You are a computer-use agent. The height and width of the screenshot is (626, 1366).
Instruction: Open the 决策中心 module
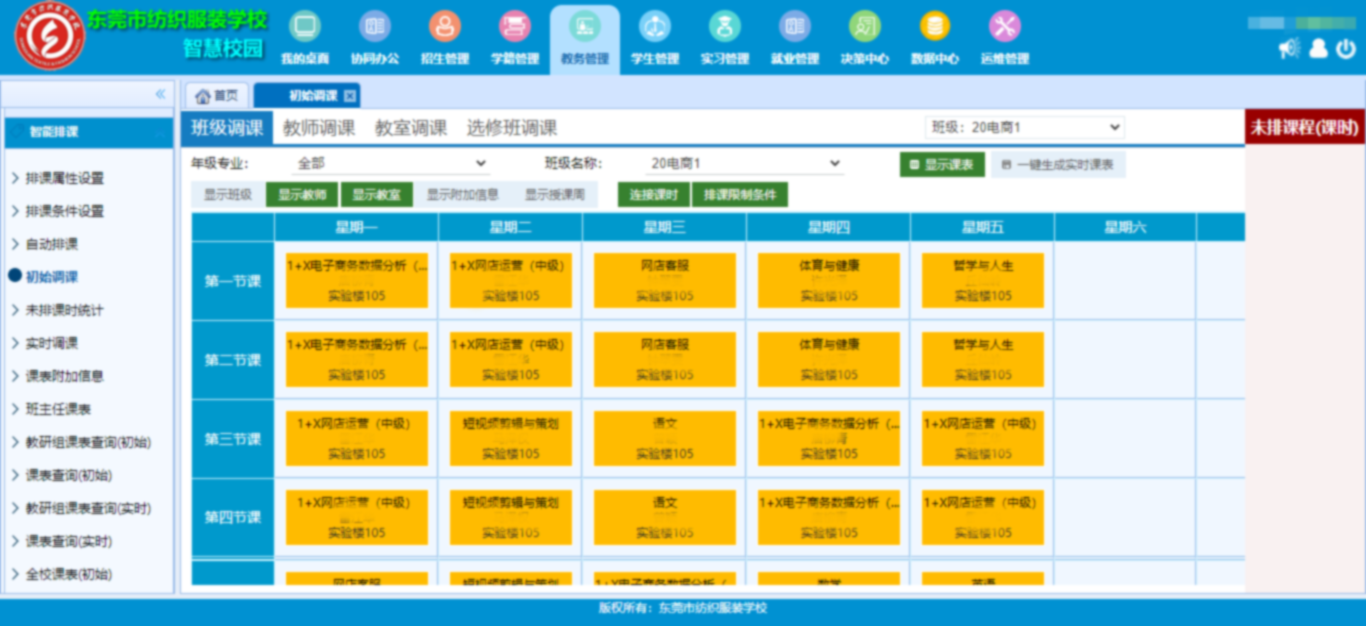[x=864, y=38]
